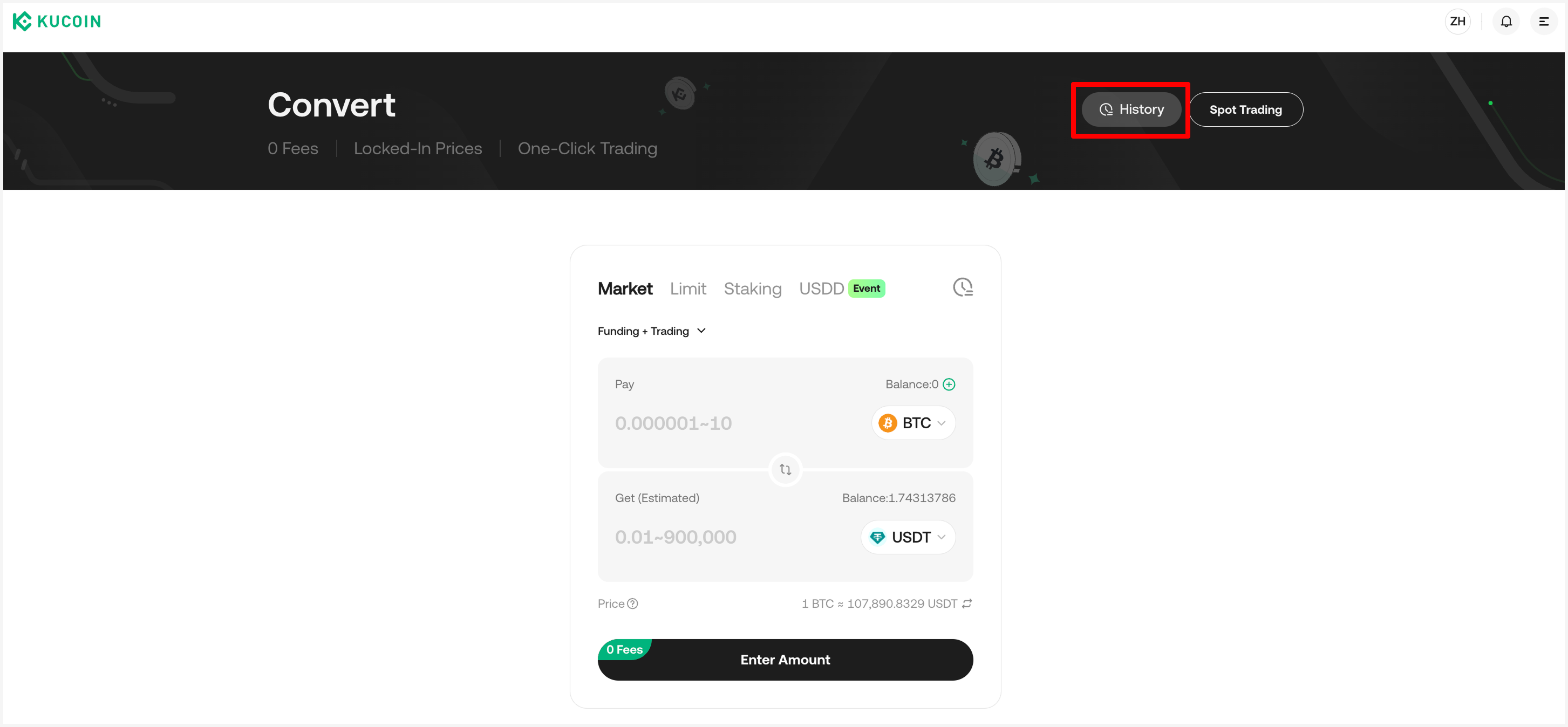Select the Market tab
The image size is (1568, 727).
(x=624, y=289)
